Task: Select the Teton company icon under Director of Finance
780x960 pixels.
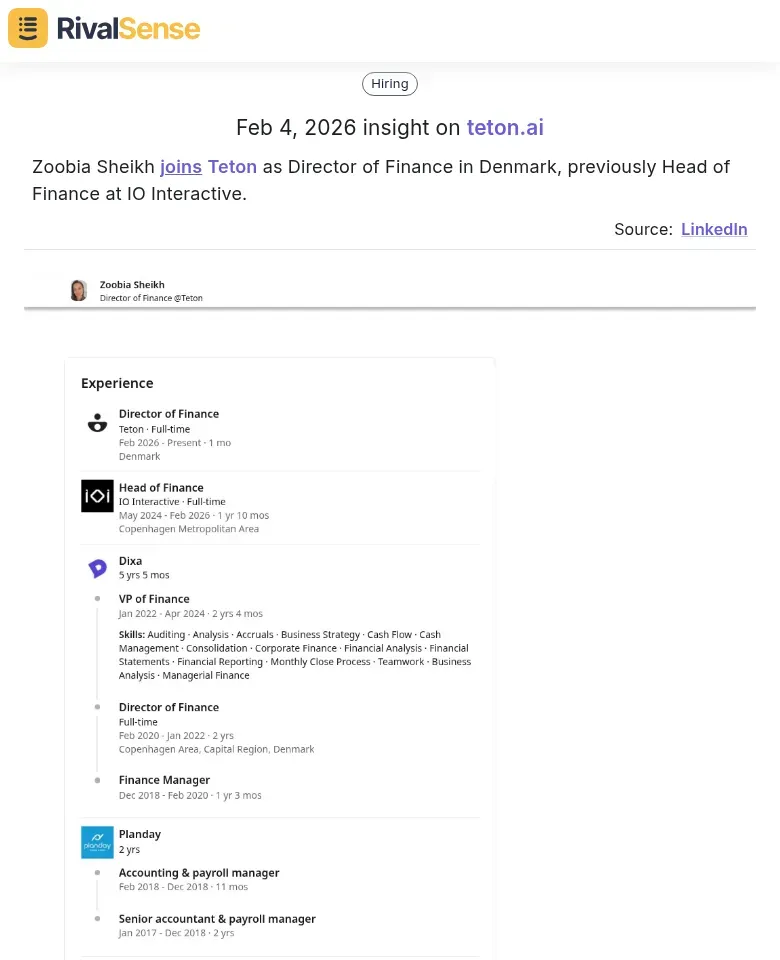Action: pos(97,421)
